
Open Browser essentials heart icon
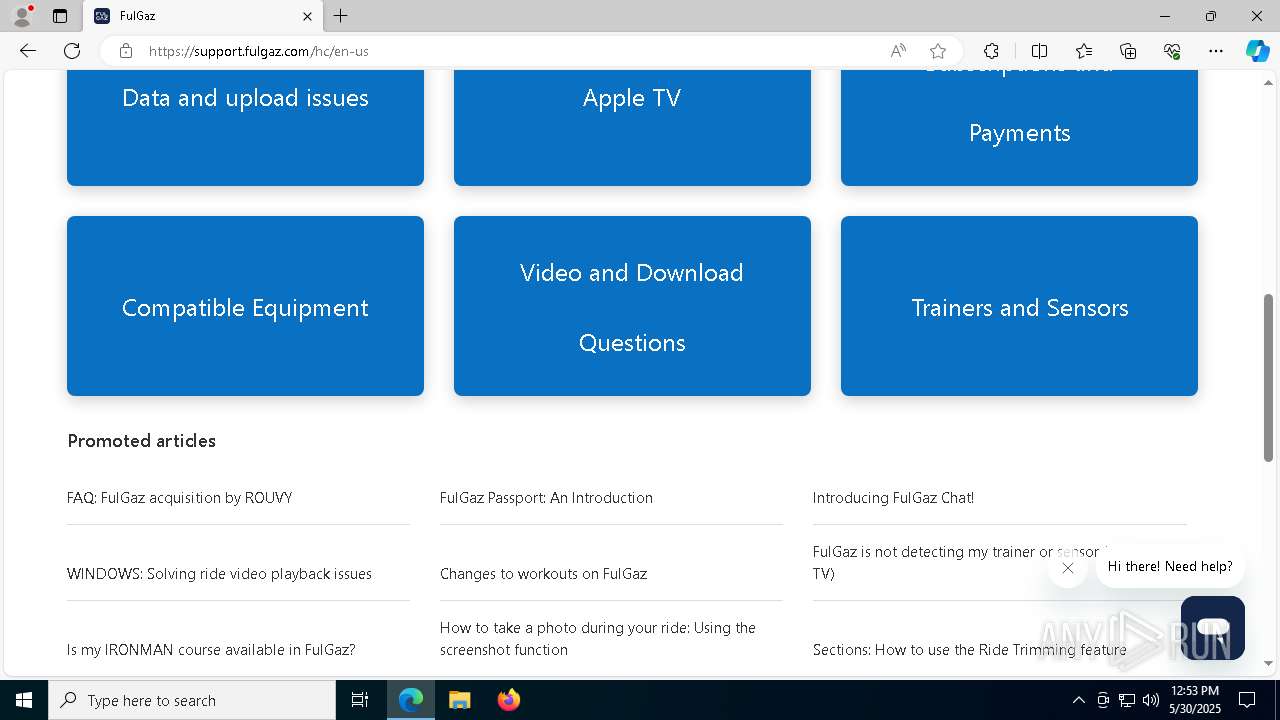(x=1172, y=51)
